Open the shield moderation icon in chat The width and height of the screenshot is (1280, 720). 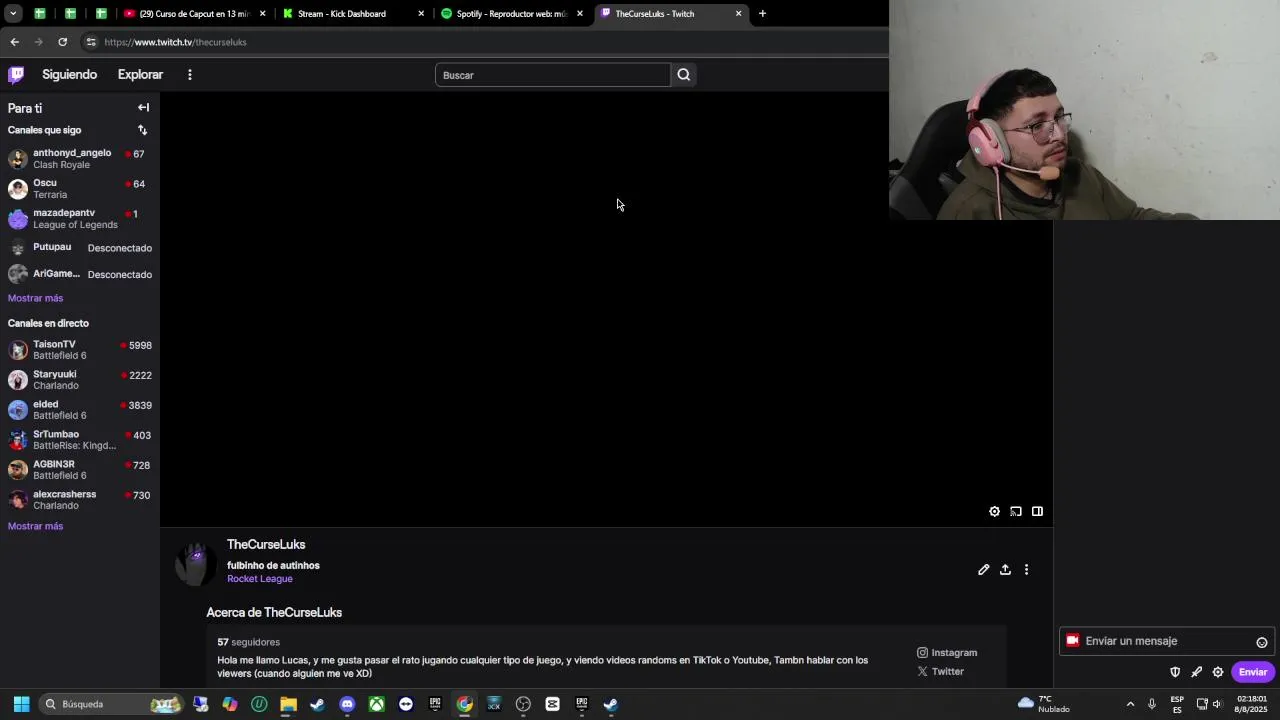pyautogui.click(x=1175, y=672)
